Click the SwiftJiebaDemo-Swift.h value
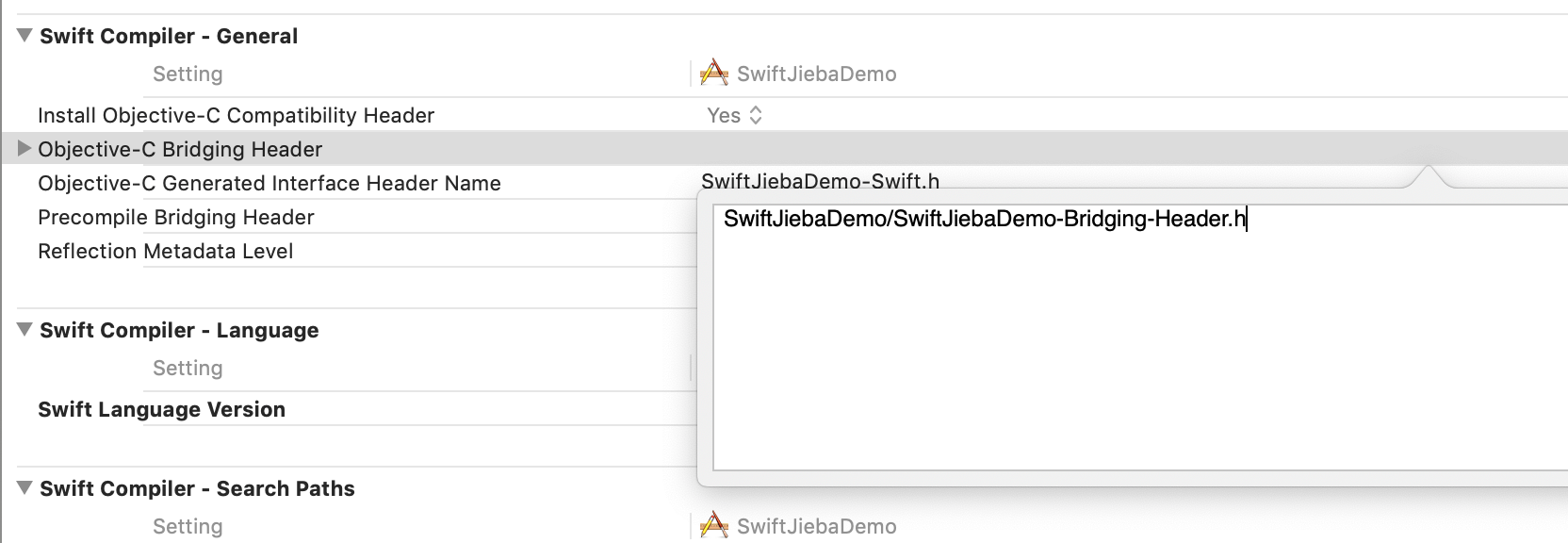 point(820,181)
